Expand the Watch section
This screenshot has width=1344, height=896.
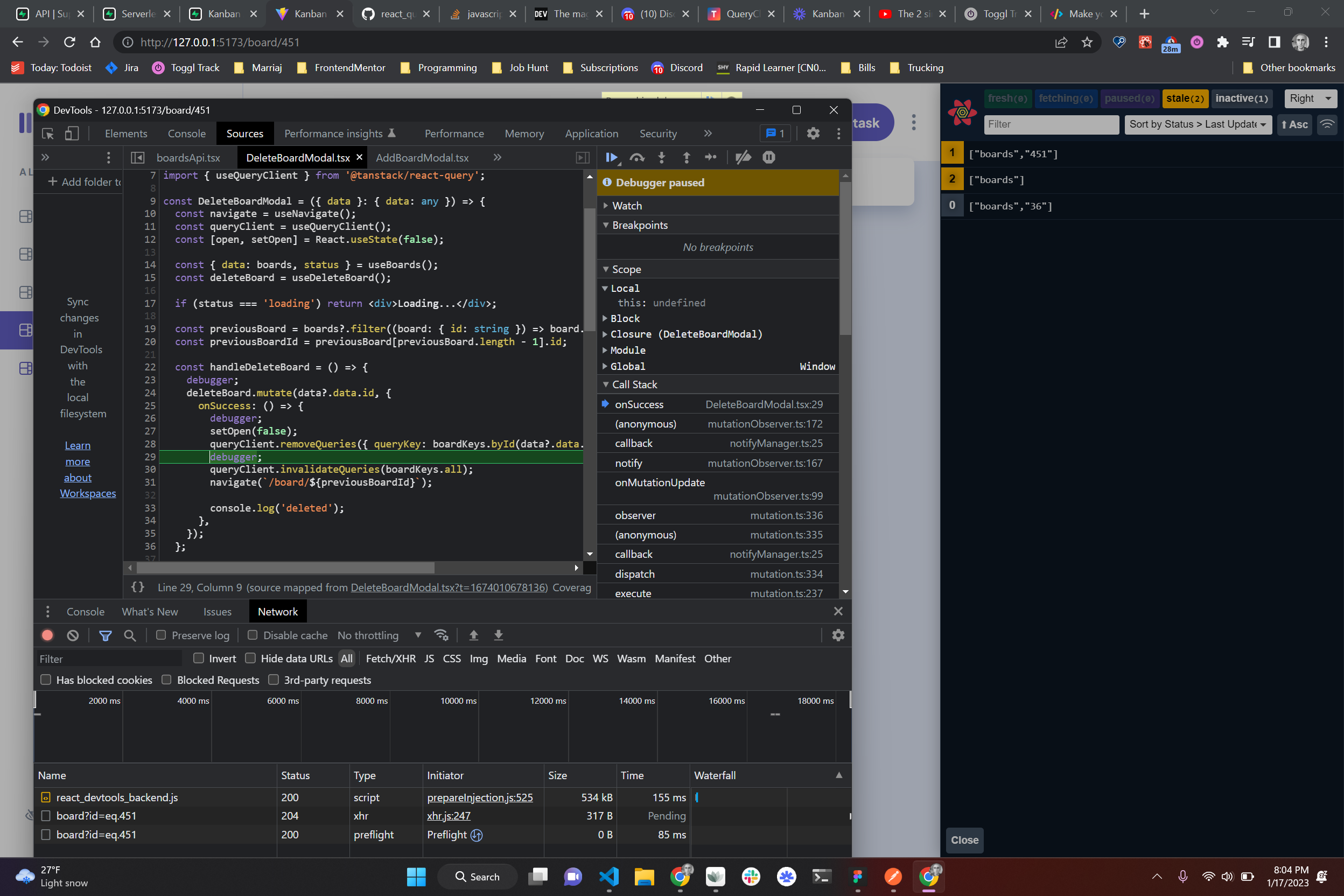pyautogui.click(x=627, y=206)
